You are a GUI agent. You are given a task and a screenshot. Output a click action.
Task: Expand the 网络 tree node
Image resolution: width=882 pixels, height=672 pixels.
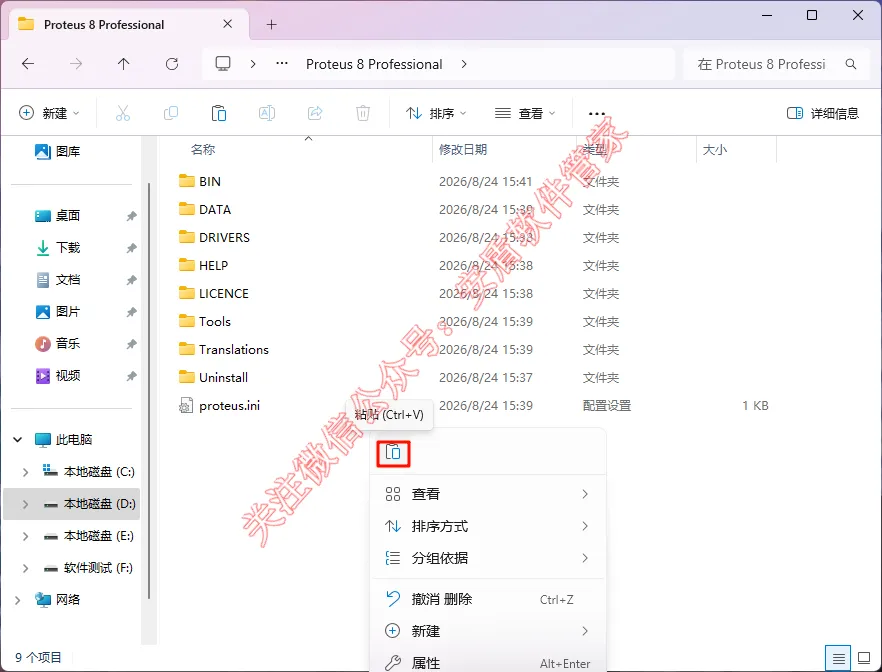[17, 601]
